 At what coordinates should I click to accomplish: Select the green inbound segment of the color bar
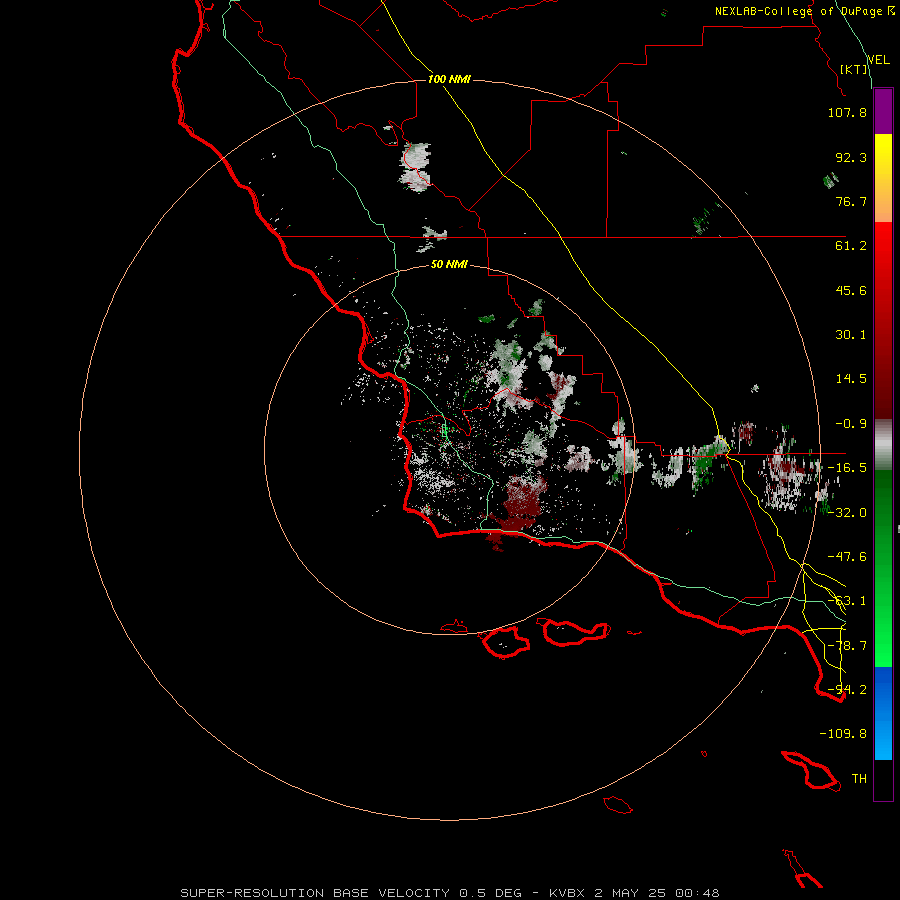click(x=883, y=568)
